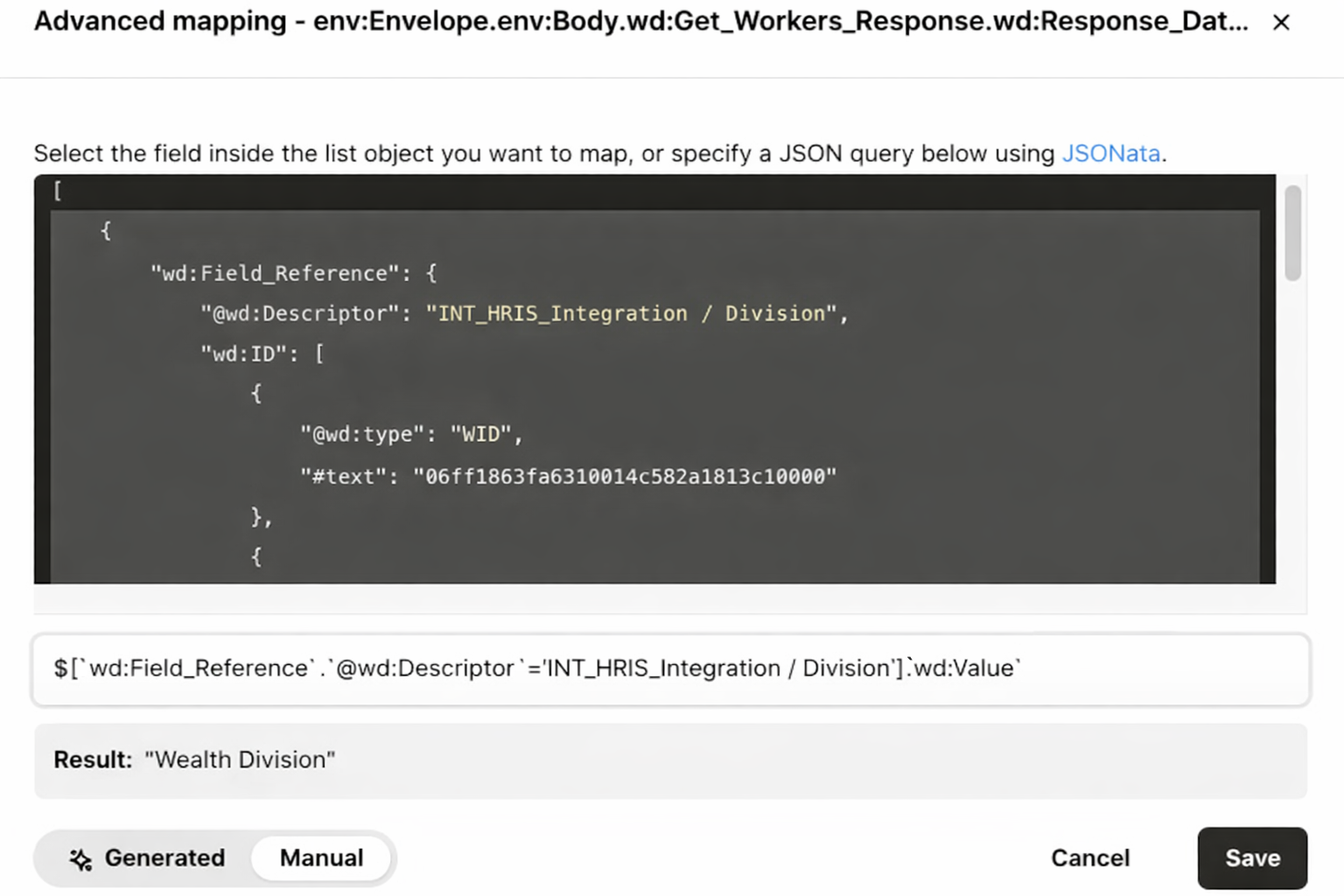Close the Advanced mapping dialog
The width and height of the screenshot is (1344, 896).
click(x=1281, y=22)
